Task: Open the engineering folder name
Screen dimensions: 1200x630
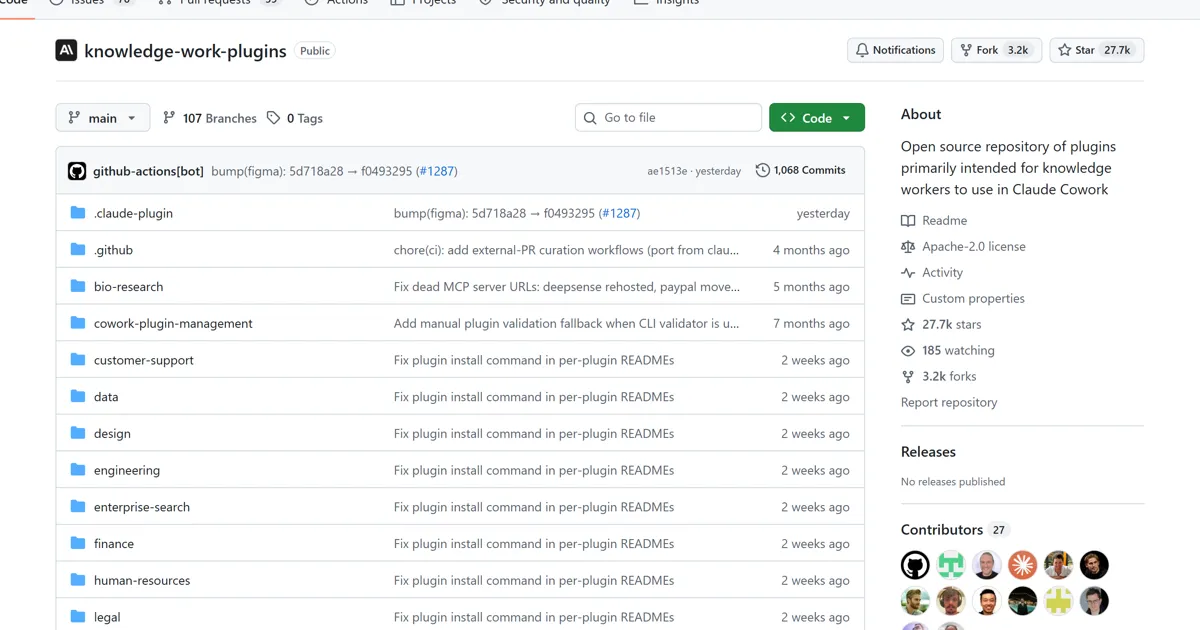Action: click(127, 471)
